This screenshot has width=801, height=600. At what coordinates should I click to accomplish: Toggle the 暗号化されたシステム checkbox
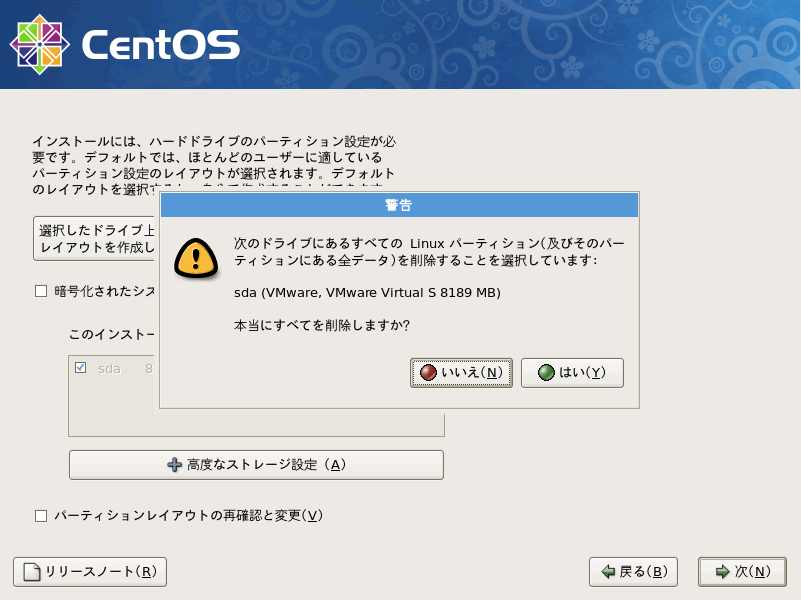pos(41,292)
